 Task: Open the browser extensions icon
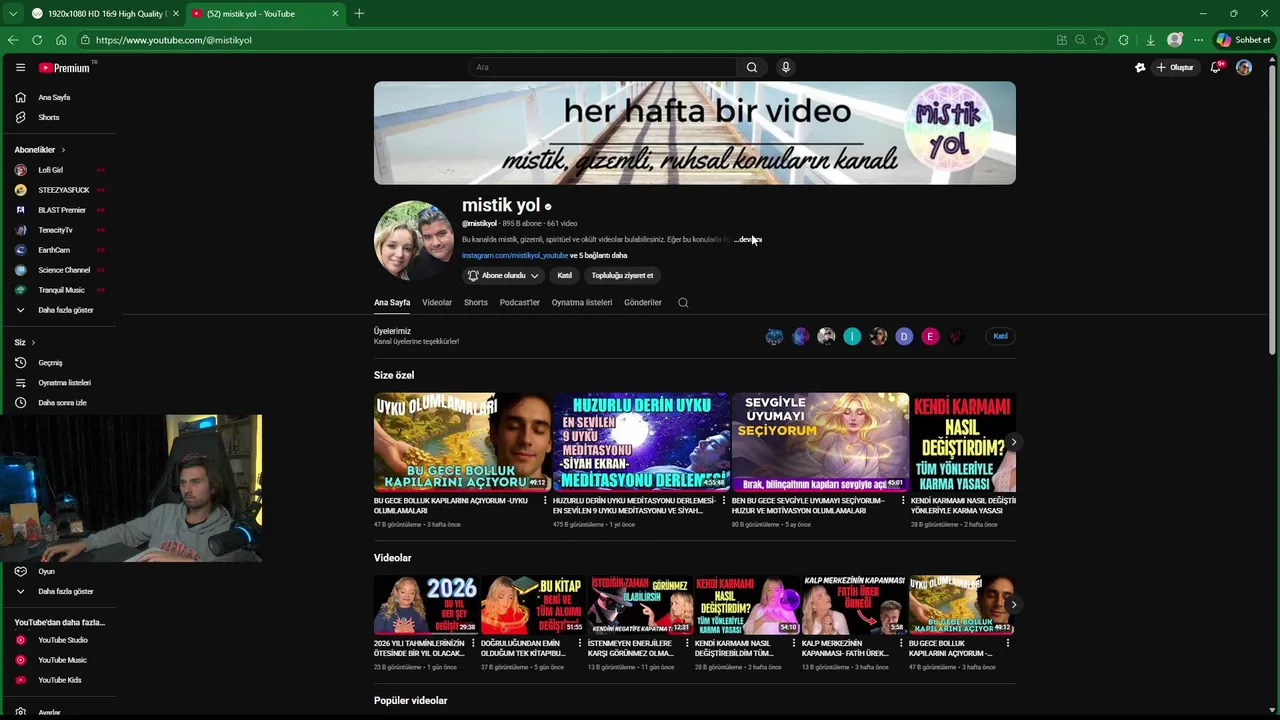tap(1124, 40)
